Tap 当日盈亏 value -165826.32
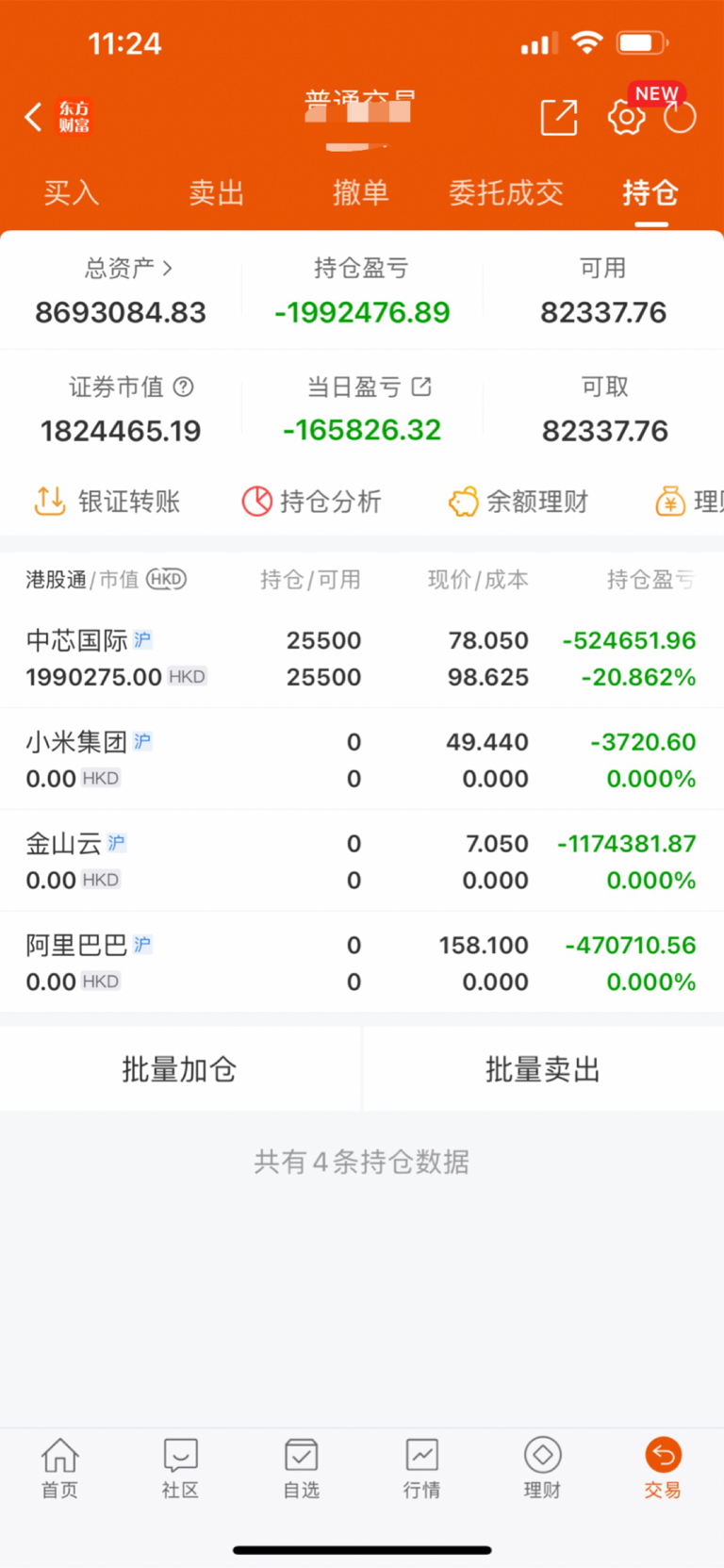The image size is (724, 1568). pos(362,430)
